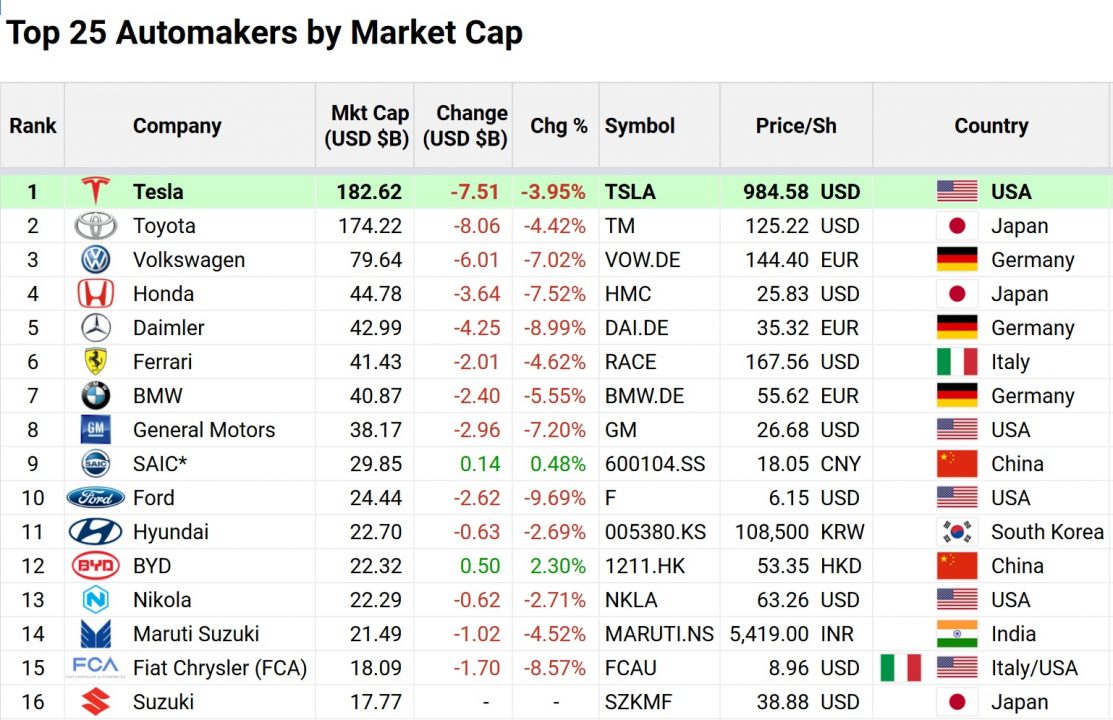Click the Honda logo icon
The height and width of the screenshot is (720, 1113).
(x=95, y=293)
